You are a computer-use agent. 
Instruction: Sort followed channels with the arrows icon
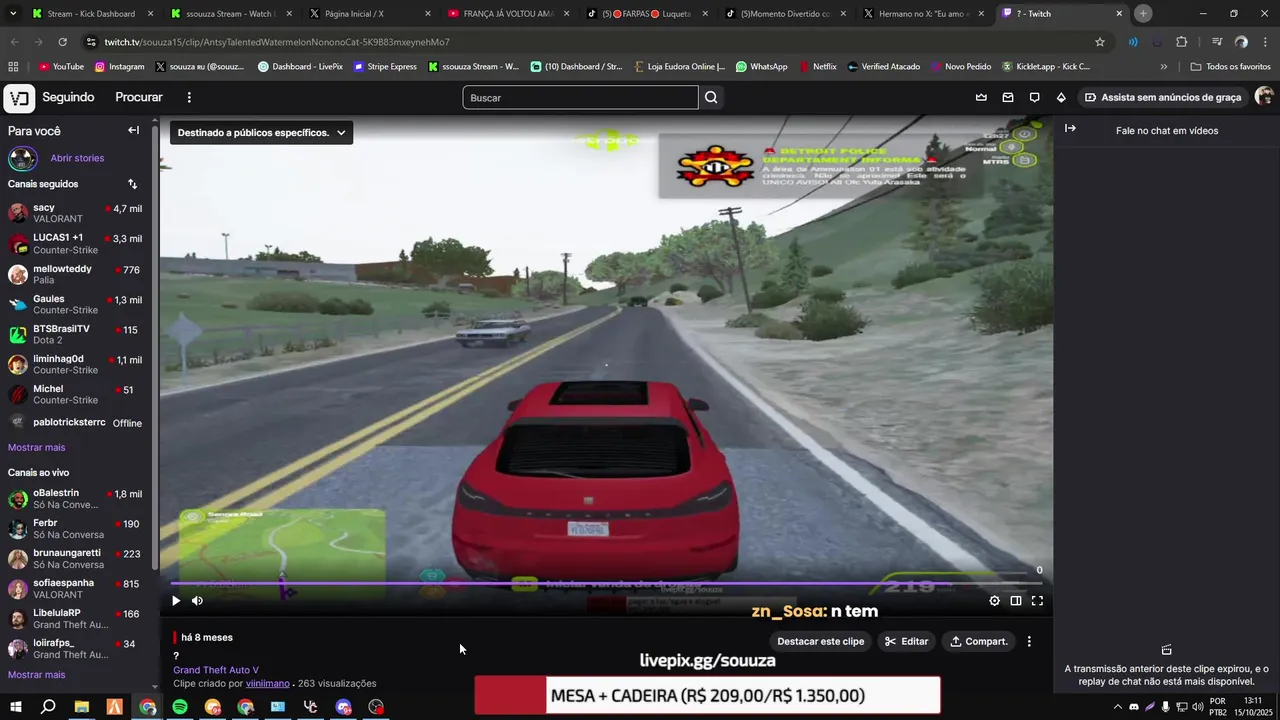click(132, 184)
